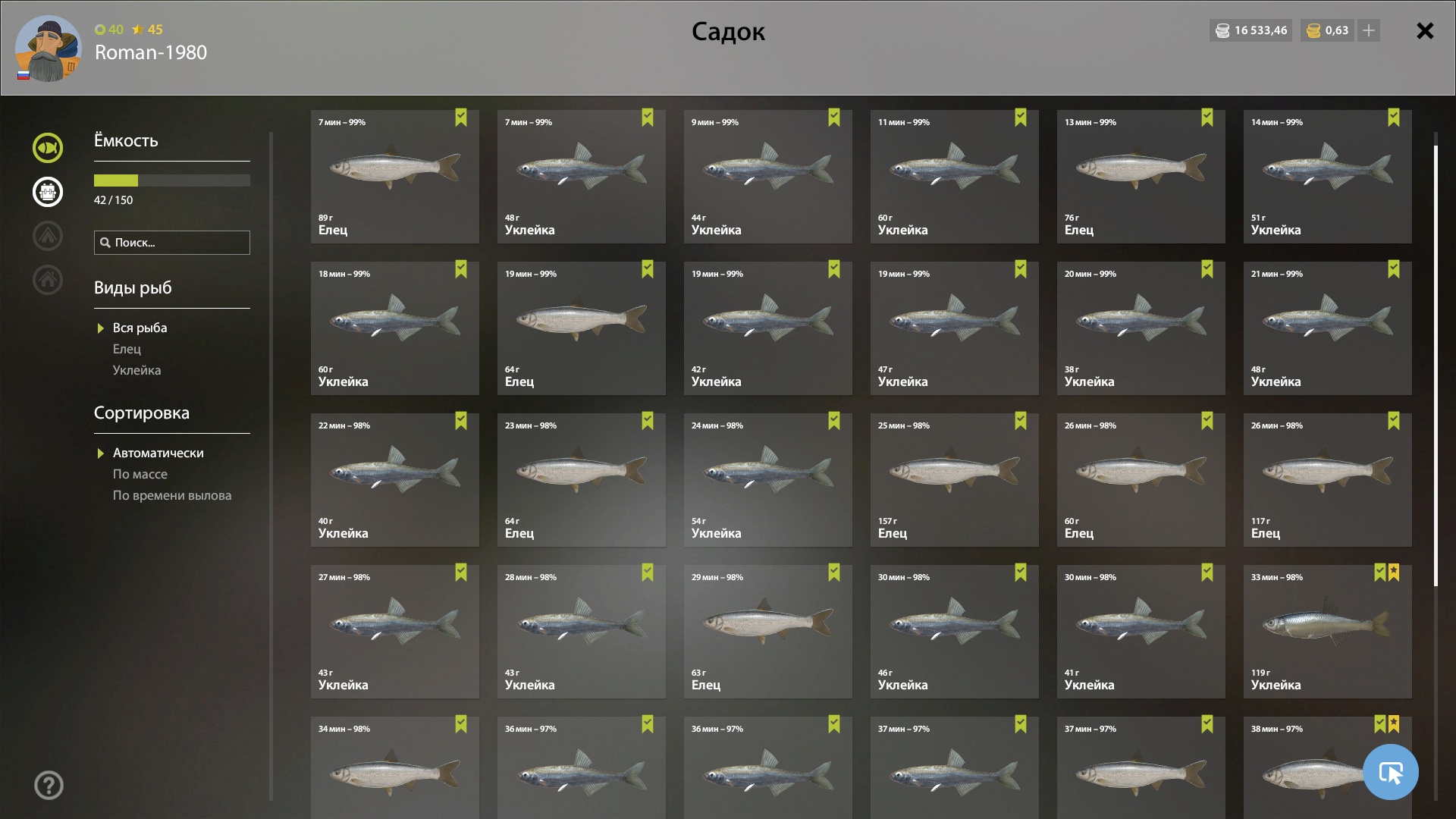Open the fish keepnet sidebar icon
Viewport: 1456px width, 819px height.
[47, 148]
